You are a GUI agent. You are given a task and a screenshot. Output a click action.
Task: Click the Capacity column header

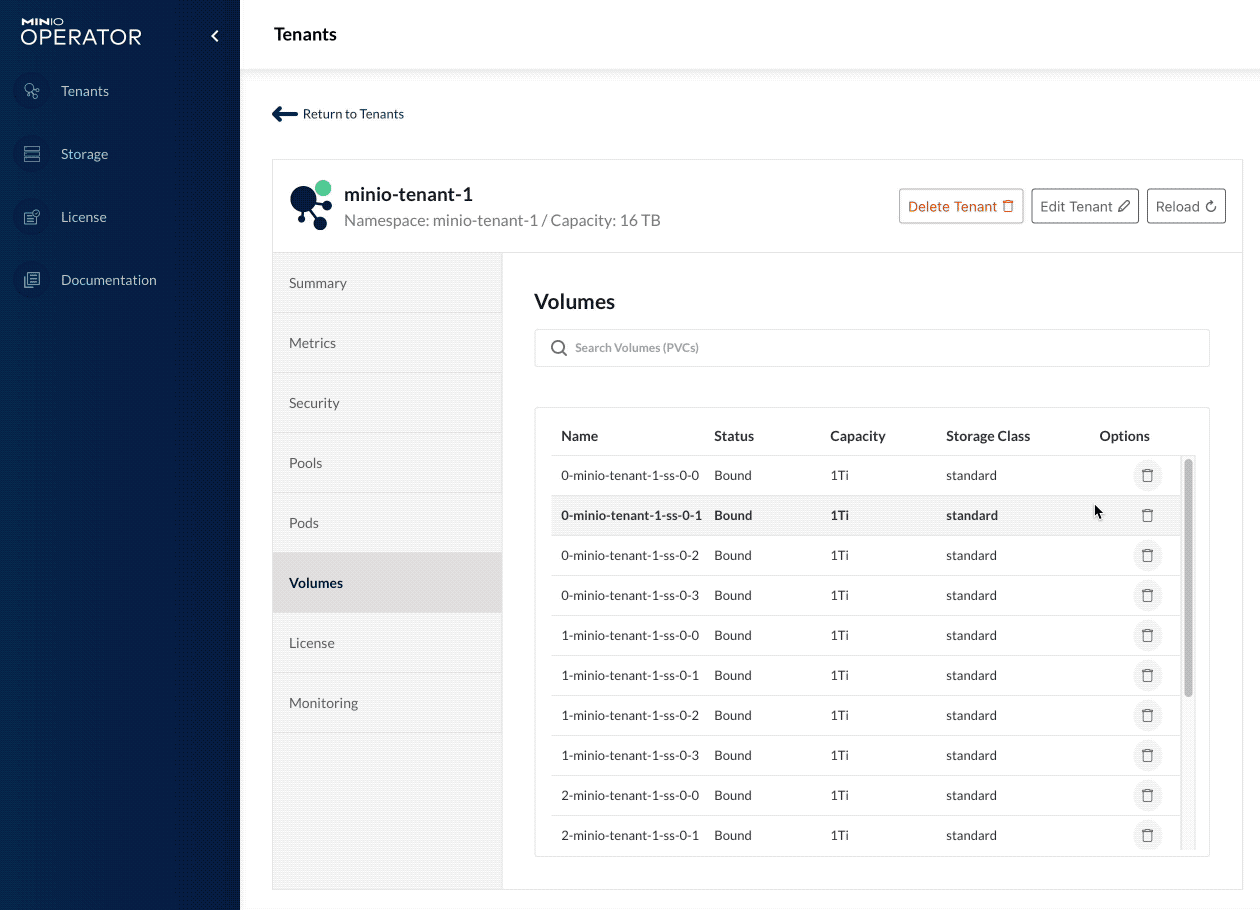point(858,436)
